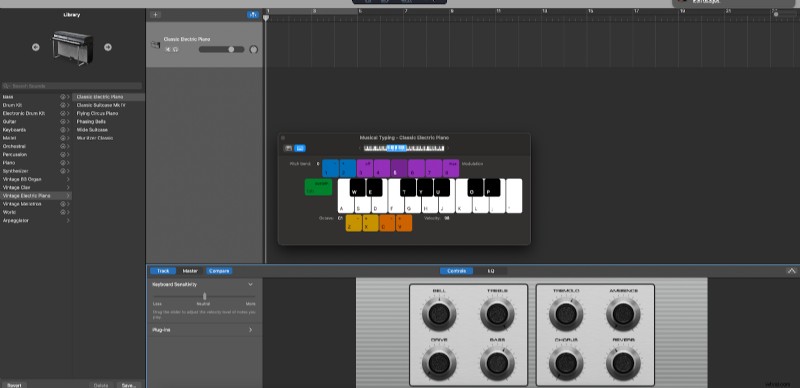Lower octave with Z key
Image resolution: width=800 pixels, height=388 pixels.
(354, 223)
